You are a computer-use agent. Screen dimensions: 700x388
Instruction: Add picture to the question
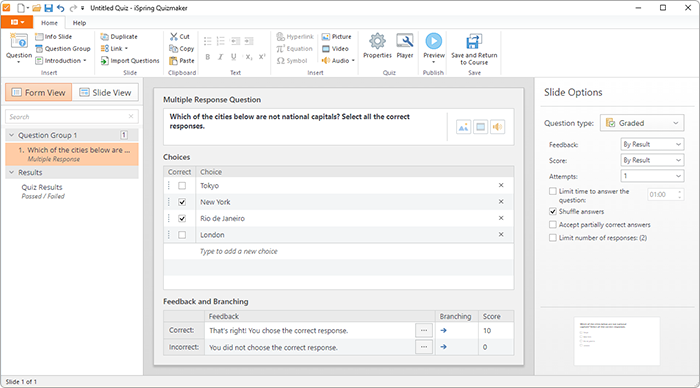[463, 127]
